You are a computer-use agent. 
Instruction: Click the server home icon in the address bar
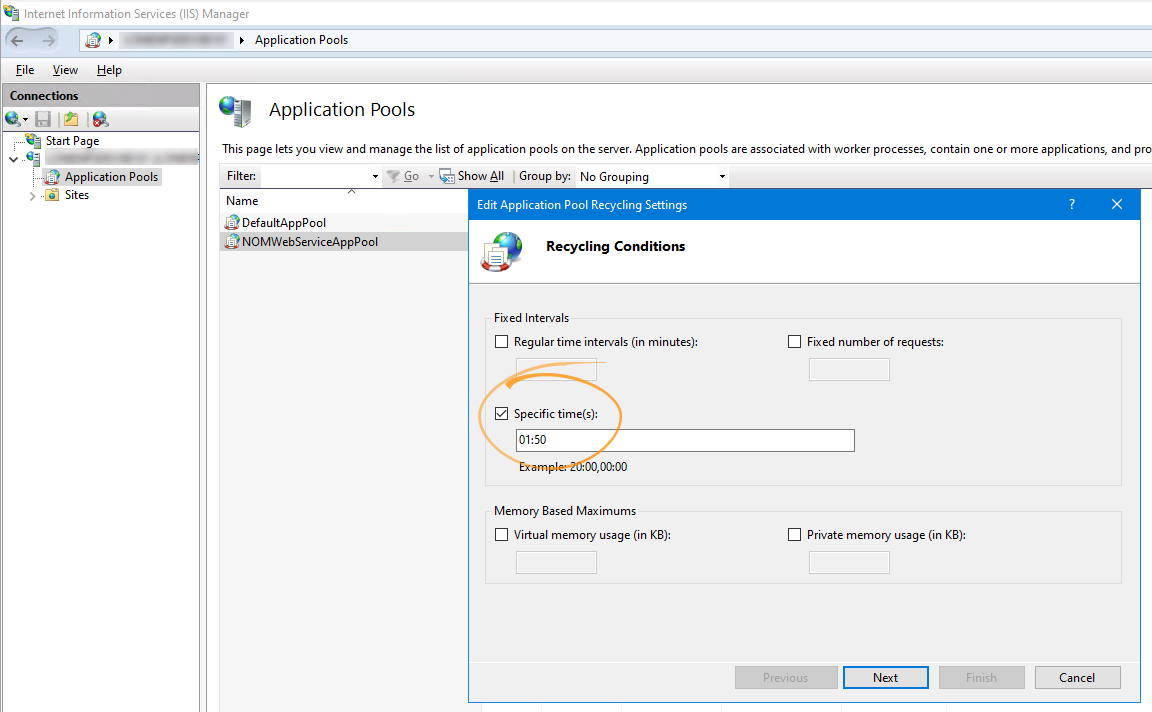[93, 40]
